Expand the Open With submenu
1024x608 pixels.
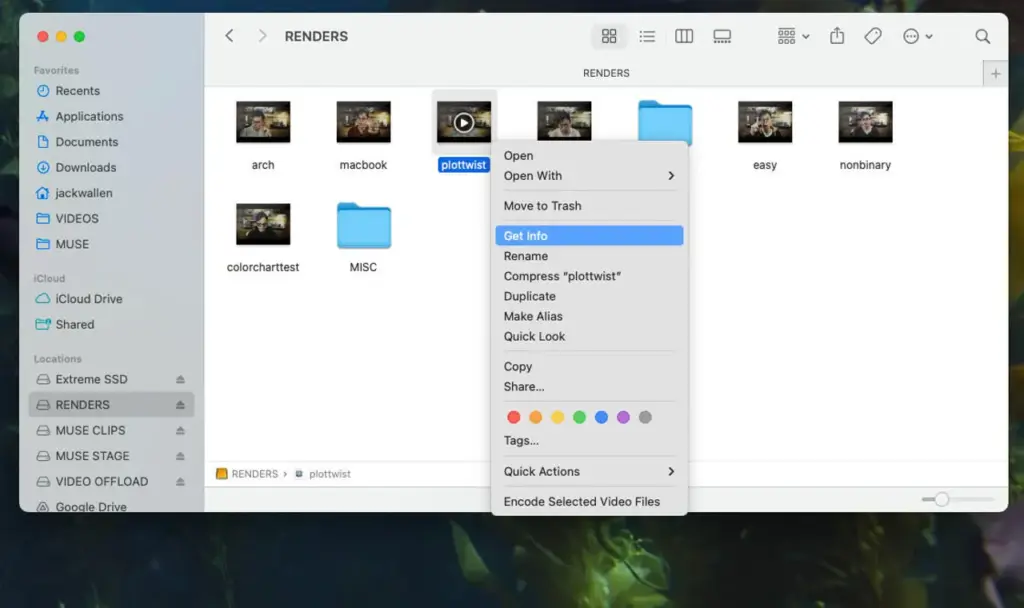click(x=589, y=176)
